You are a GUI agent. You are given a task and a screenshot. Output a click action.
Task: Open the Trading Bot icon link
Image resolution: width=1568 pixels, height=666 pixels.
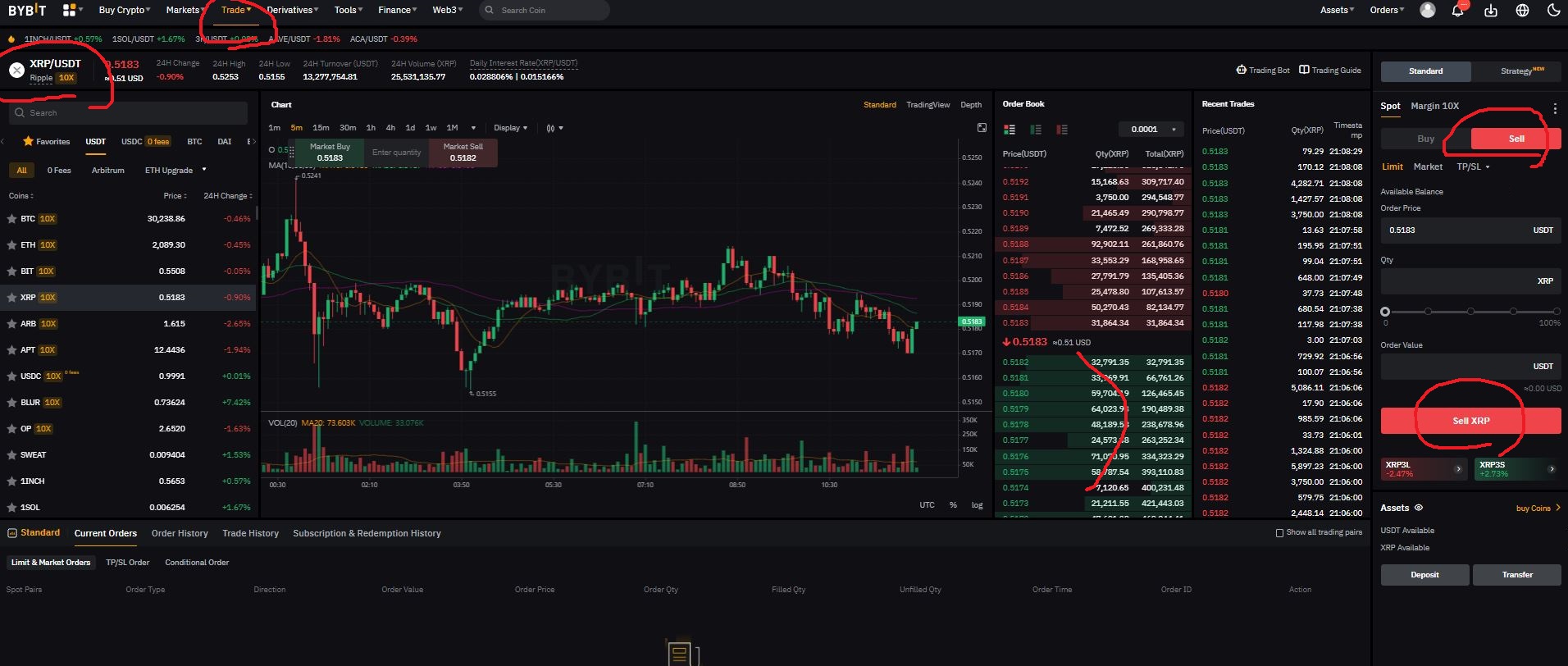tap(1241, 70)
